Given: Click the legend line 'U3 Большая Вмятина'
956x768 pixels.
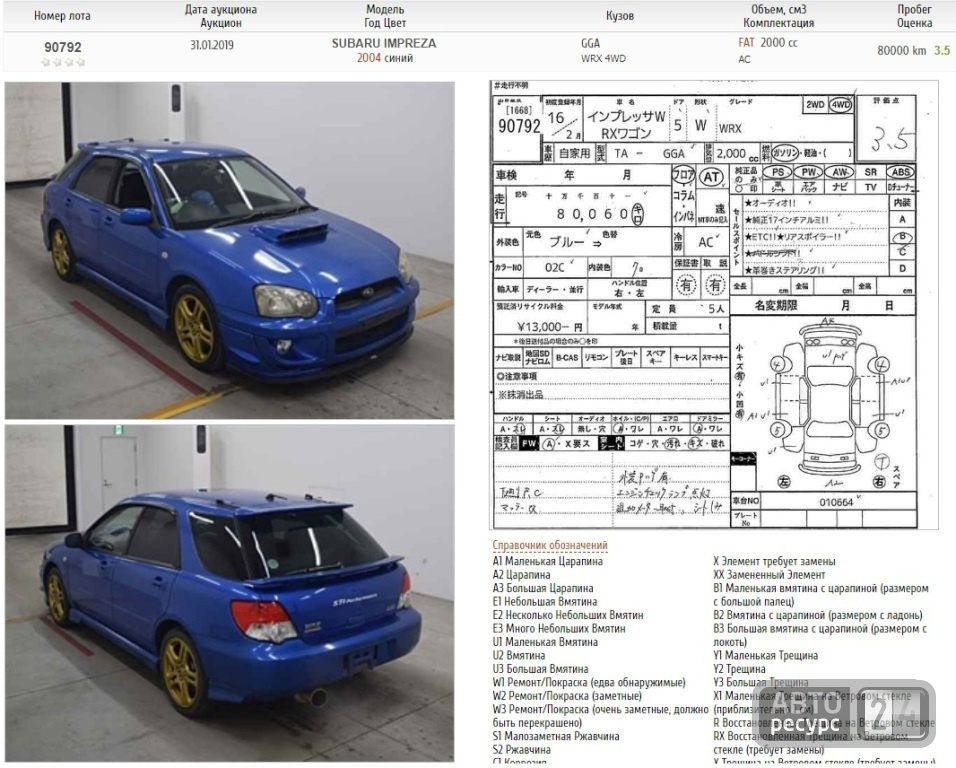Looking at the screenshot, I should [x=540, y=669].
